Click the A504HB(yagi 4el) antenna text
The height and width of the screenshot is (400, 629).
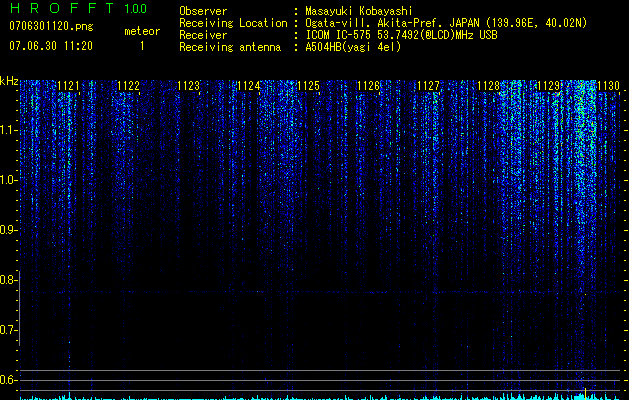(x=353, y=47)
